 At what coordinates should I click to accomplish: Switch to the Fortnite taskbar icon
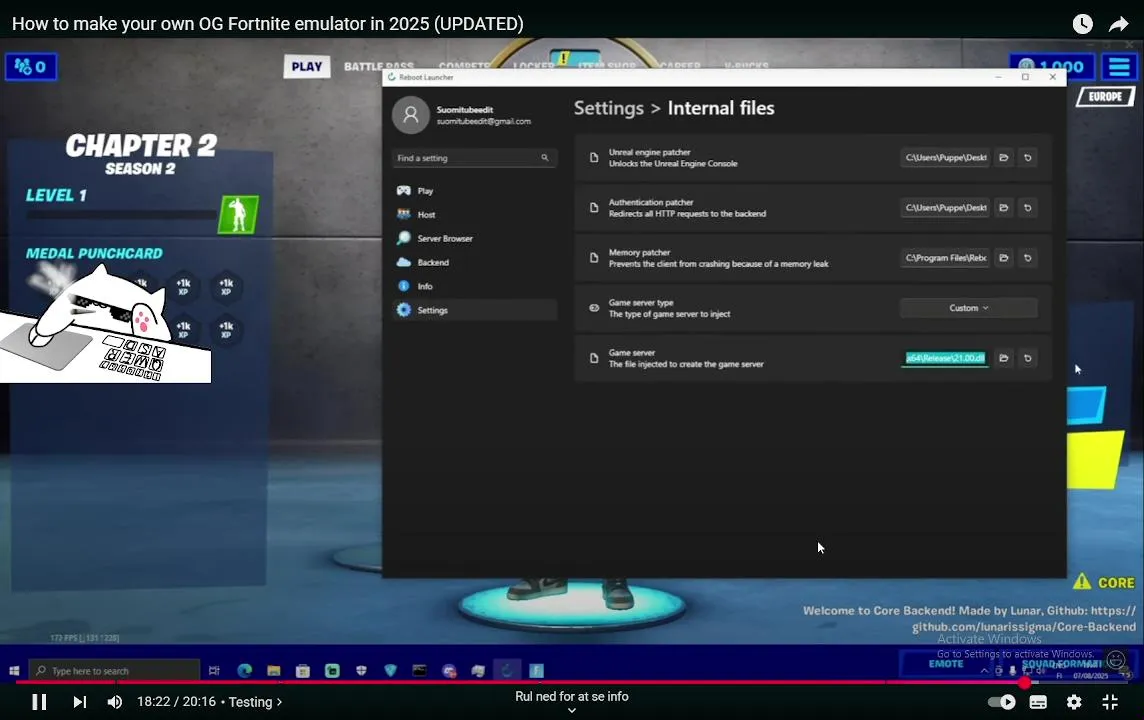pyautogui.click(x=536, y=670)
